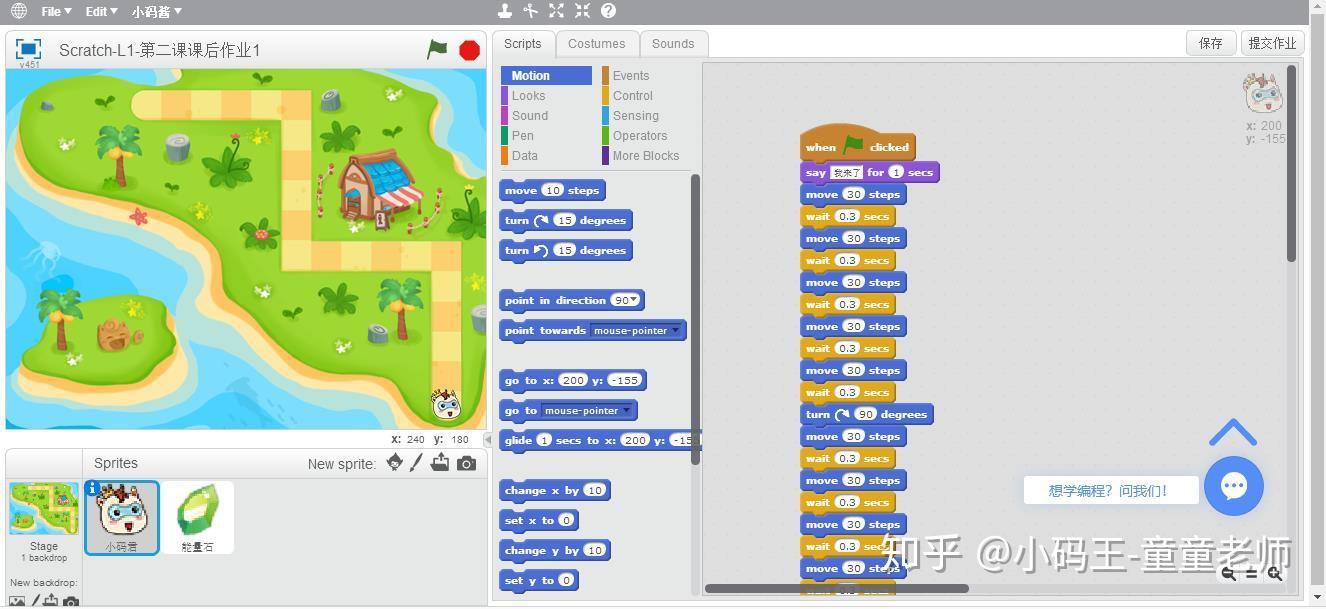The height and width of the screenshot is (609, 1326).
Task: Select the 能量石 sprite thumbnail
Action: coord(197,518)
